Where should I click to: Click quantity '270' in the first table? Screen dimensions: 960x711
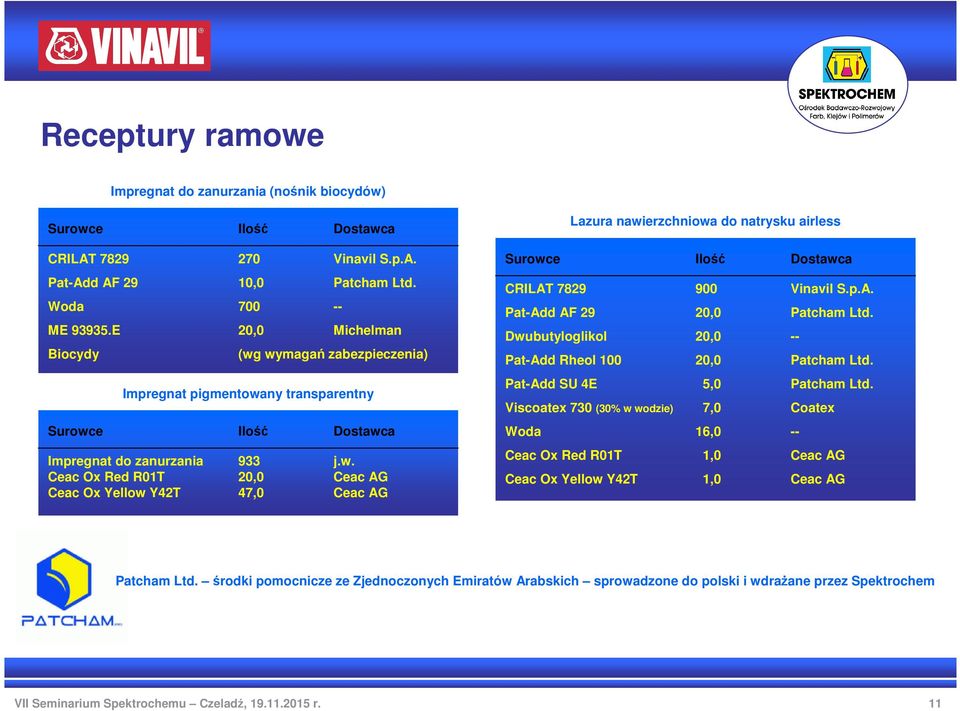click(249, 258)
